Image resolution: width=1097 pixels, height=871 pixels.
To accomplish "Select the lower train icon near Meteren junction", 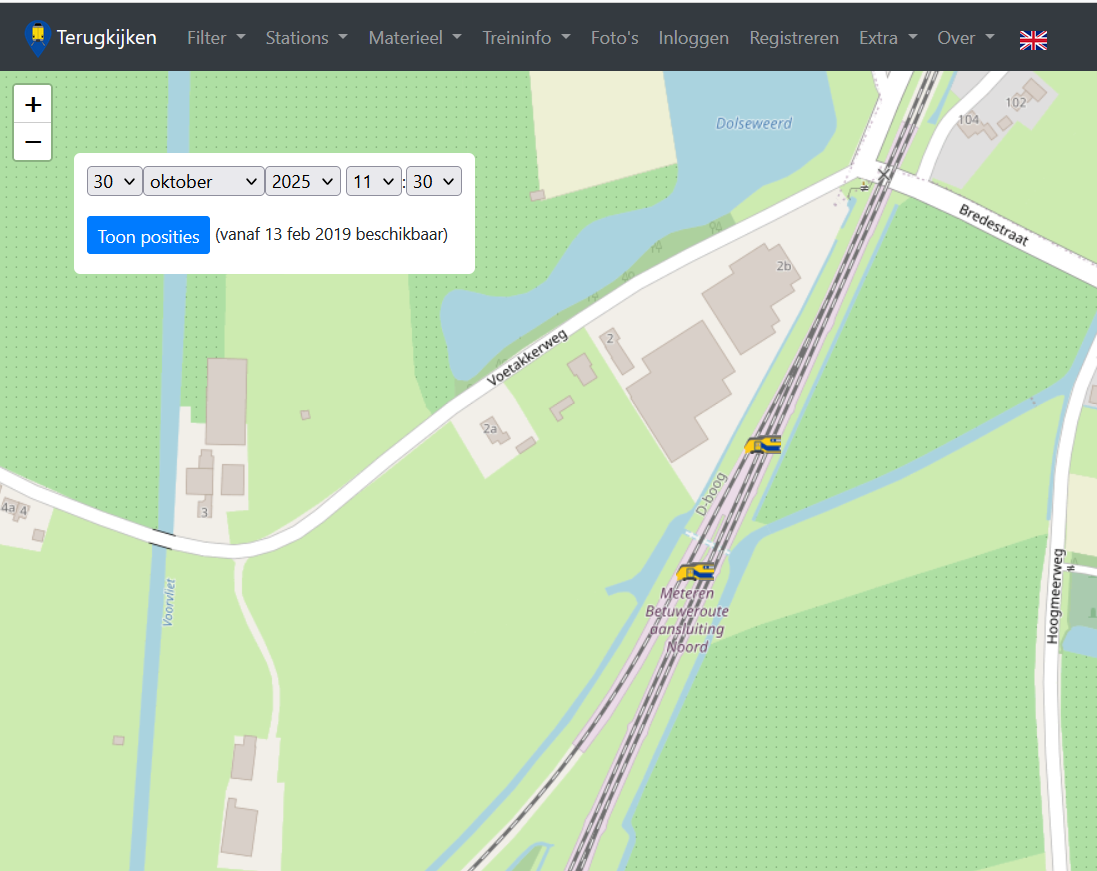I will click(696, 572).
